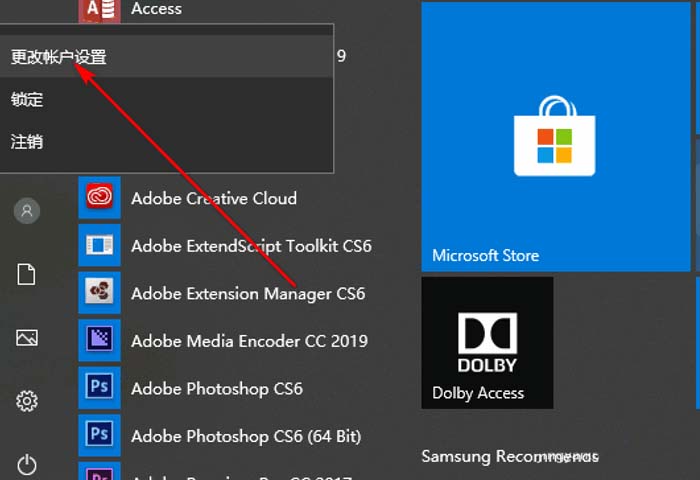
Task: Open Adobe Media Encoder CC 2019 icon
Action: pyautogui.click(x=99, y=340)
